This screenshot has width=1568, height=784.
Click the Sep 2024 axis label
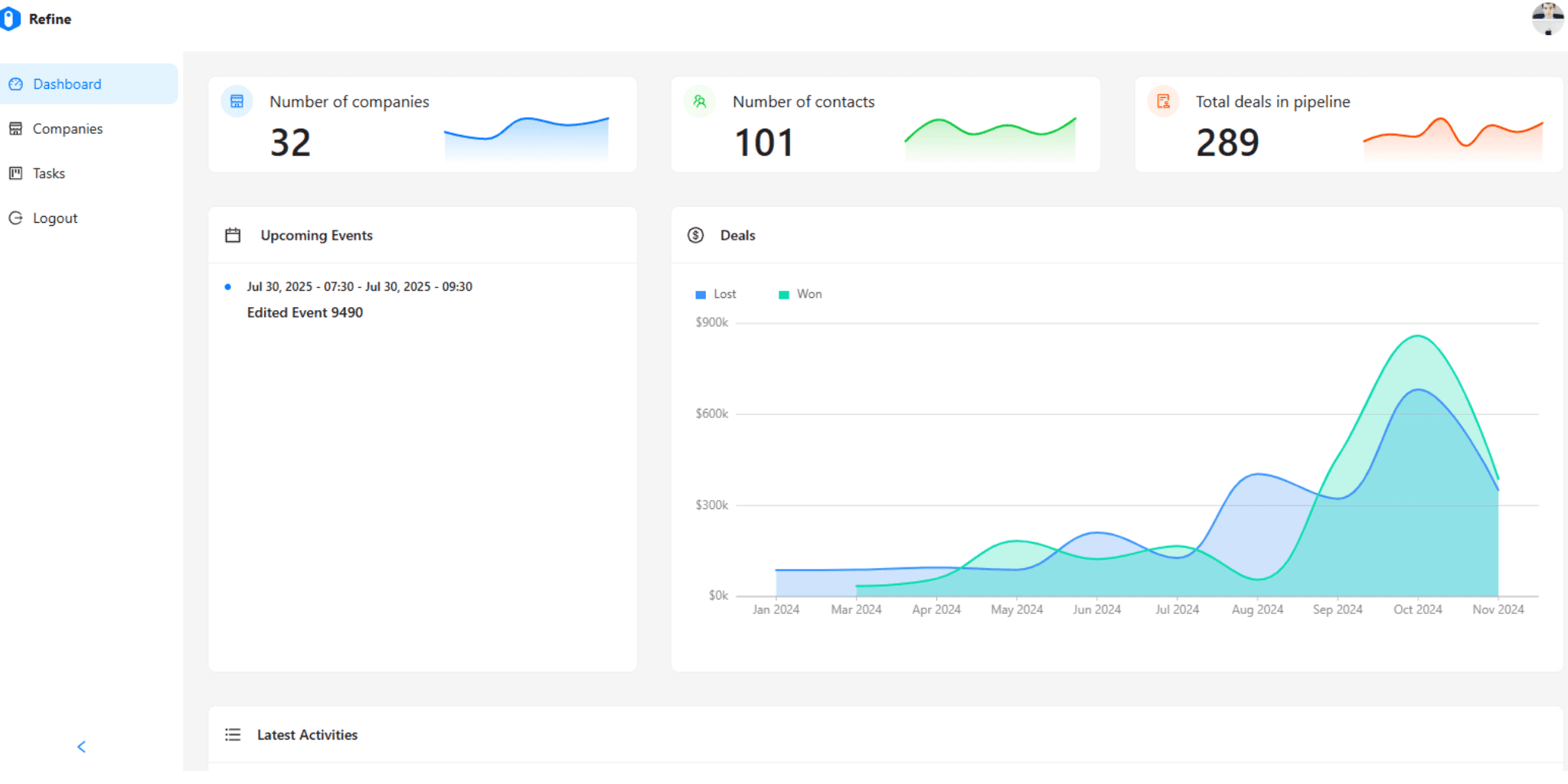1338,609
